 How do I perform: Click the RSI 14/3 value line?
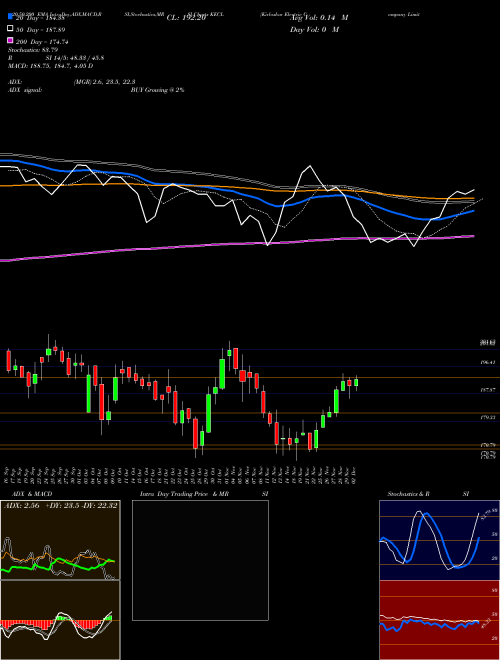tap(56, 58)
